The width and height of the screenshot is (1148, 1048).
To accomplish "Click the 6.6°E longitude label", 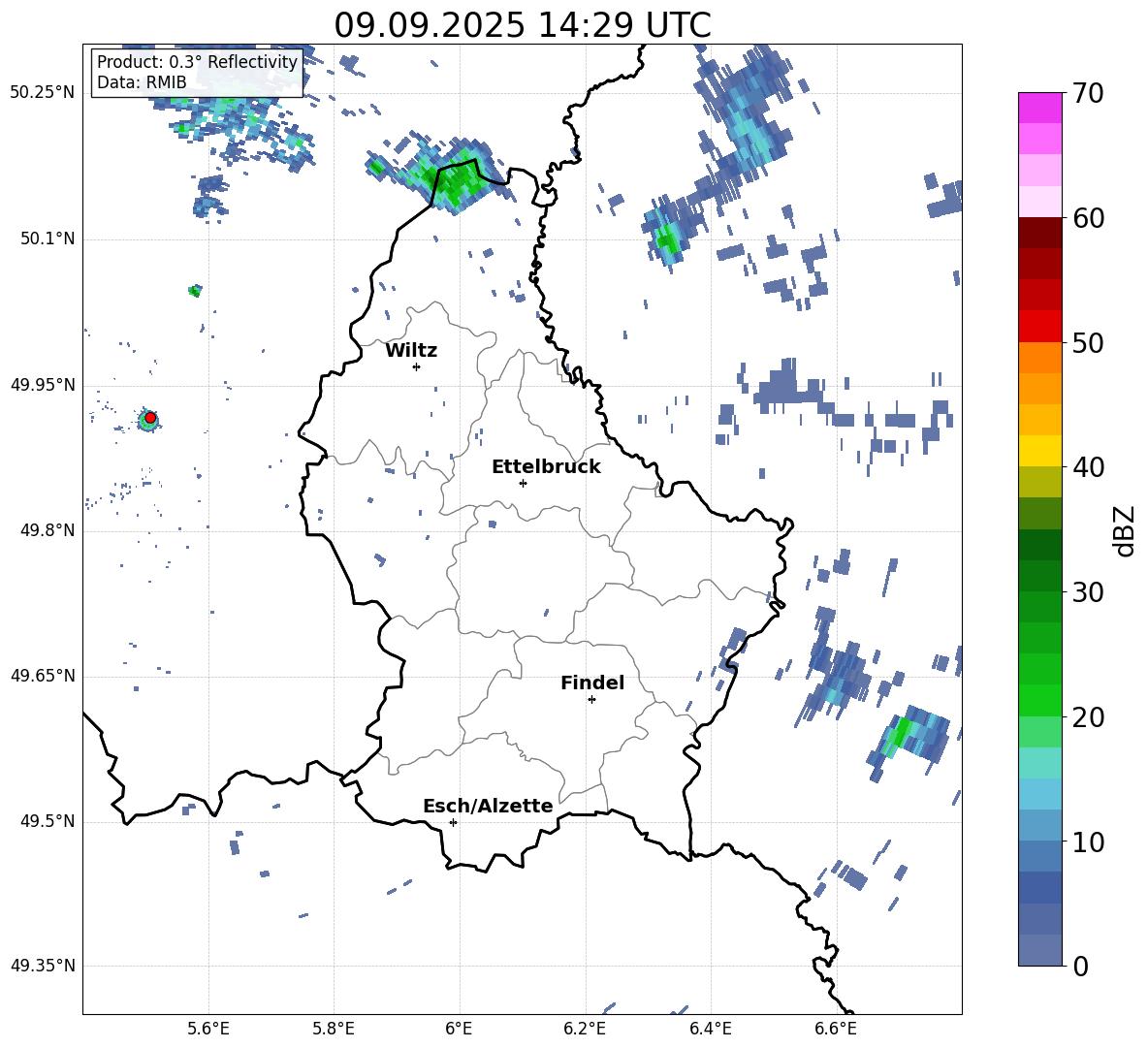I will (836, 1029).
